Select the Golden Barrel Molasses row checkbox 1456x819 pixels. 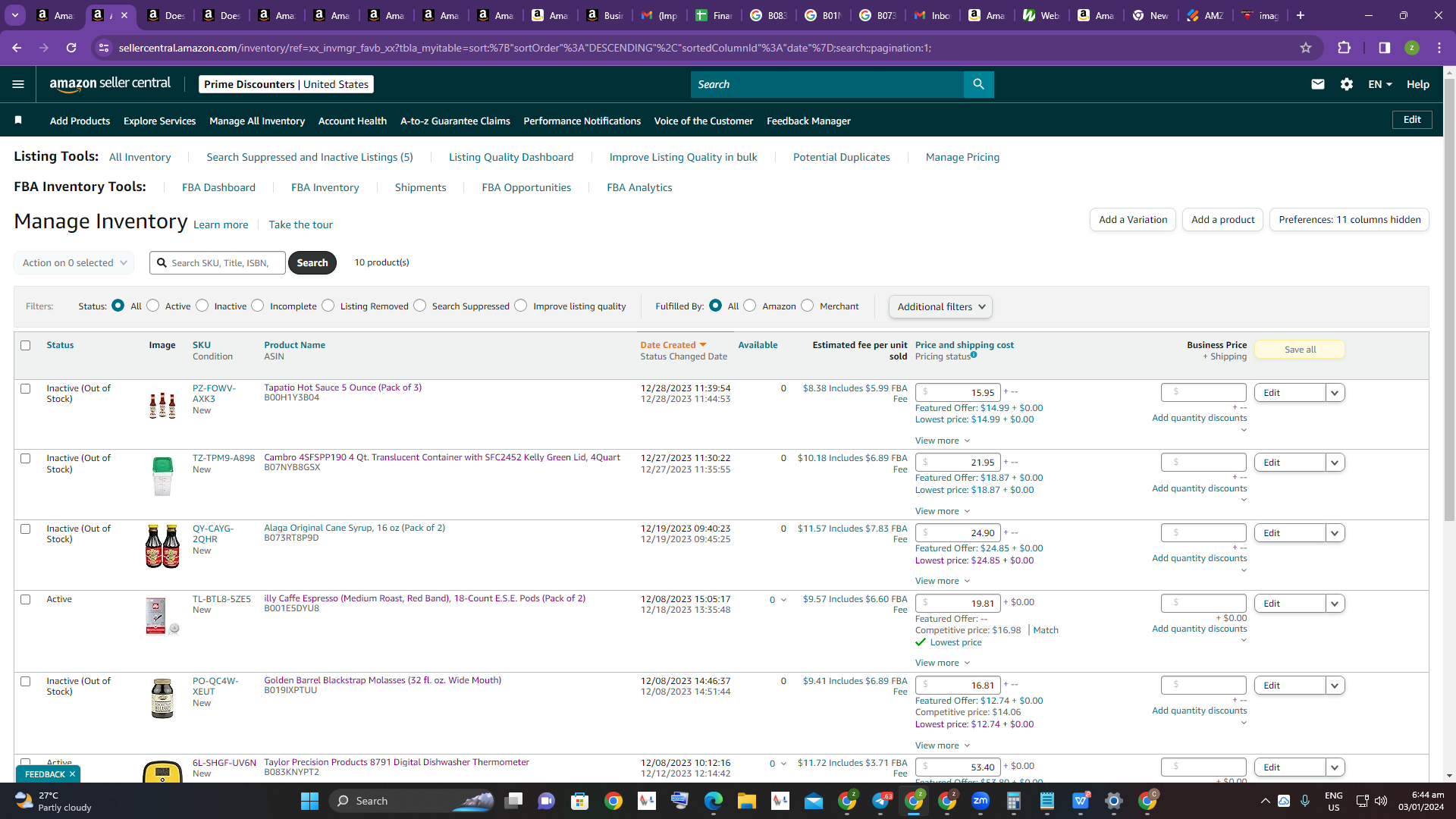(x=25, y=682)
